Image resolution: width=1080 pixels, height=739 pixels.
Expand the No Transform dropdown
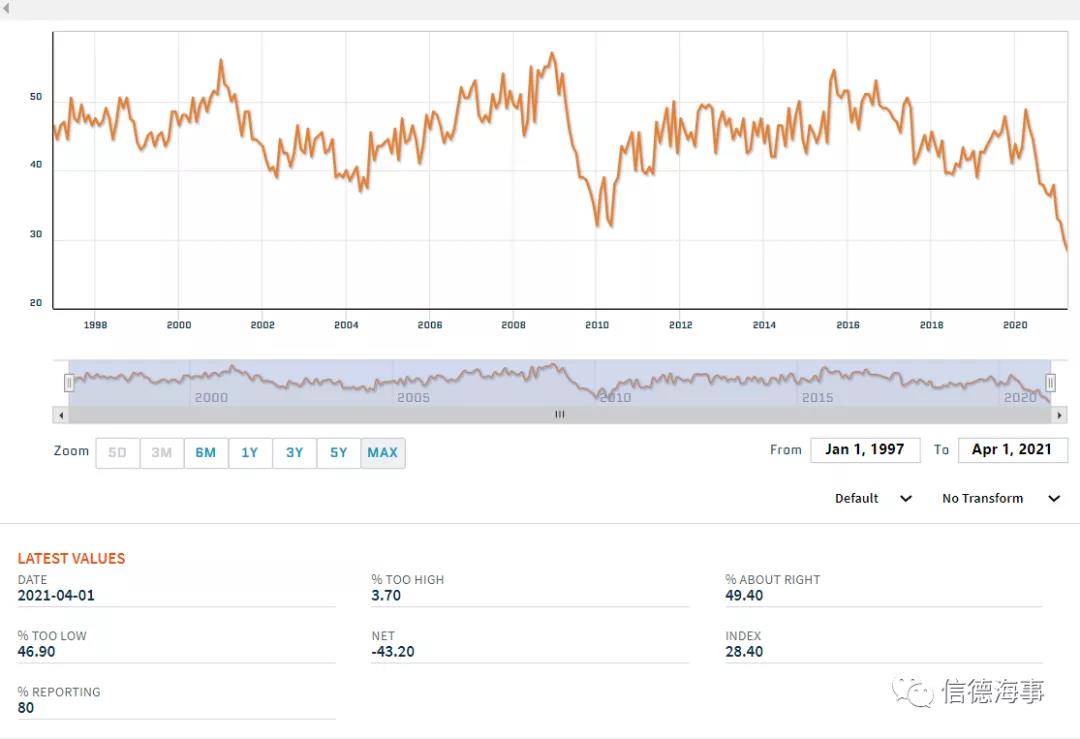pyautogui.click(x=1000, y=498)
